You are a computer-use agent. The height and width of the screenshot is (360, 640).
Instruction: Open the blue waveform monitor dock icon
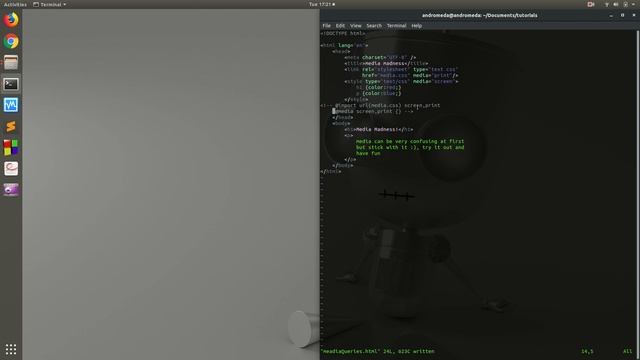(x=11, y=105)
